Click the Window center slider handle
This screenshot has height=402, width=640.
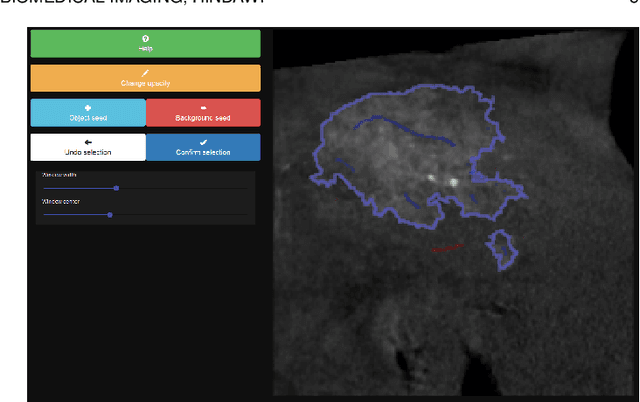(x=110, y=214)
